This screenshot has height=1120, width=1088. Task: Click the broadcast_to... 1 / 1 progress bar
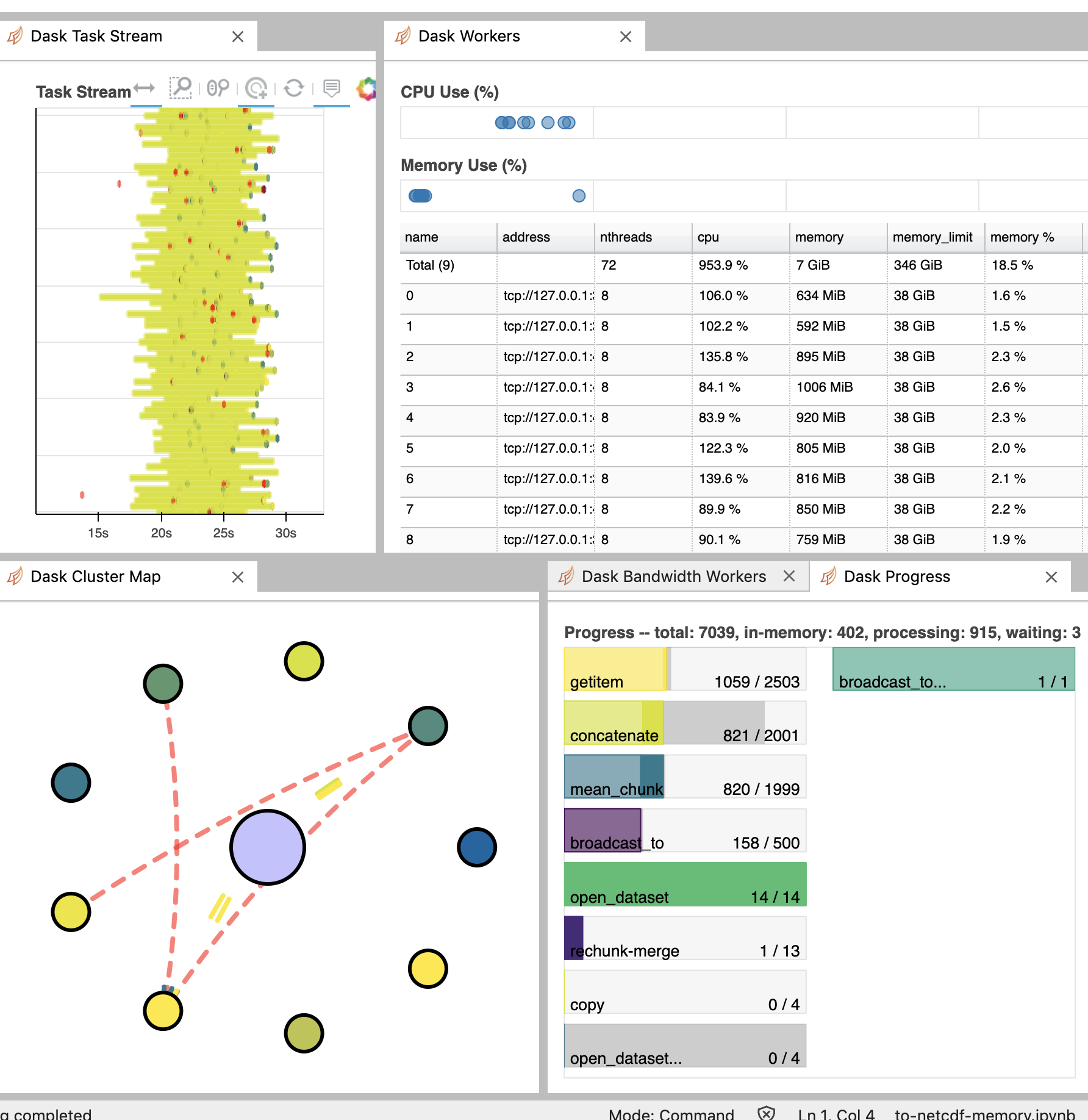point(953,669)
